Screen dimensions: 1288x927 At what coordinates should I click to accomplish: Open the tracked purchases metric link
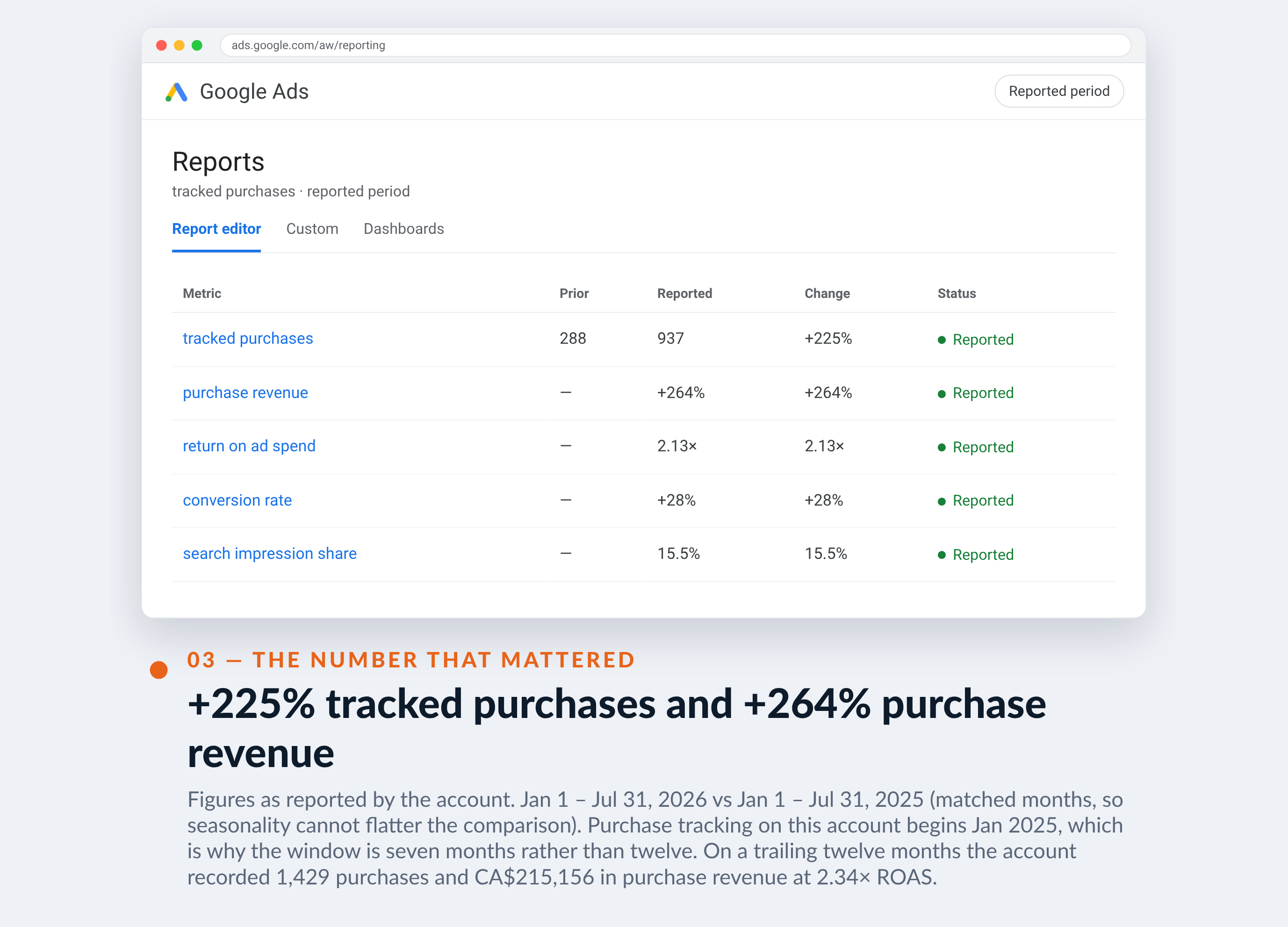(248, 339)
